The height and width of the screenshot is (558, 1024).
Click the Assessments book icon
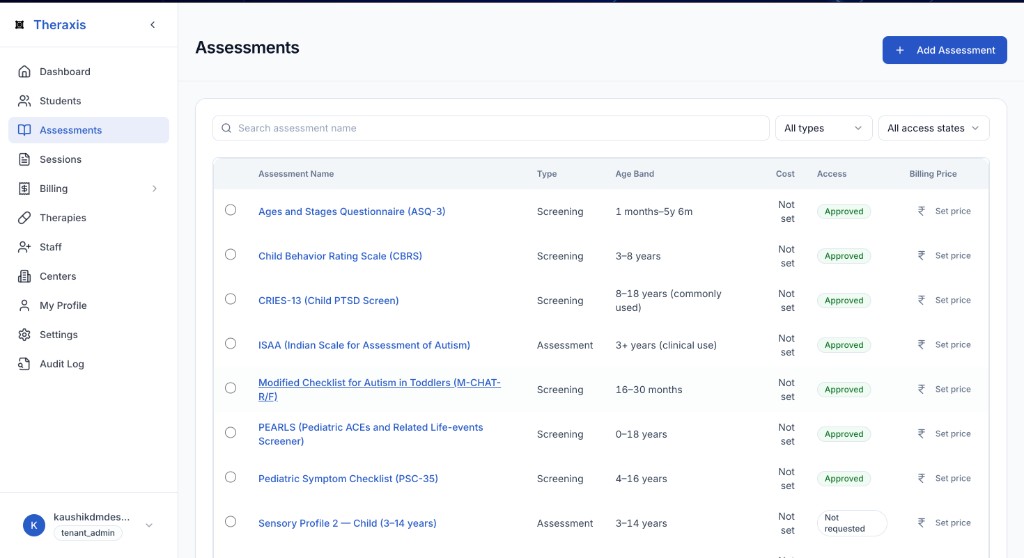[24, 130]
